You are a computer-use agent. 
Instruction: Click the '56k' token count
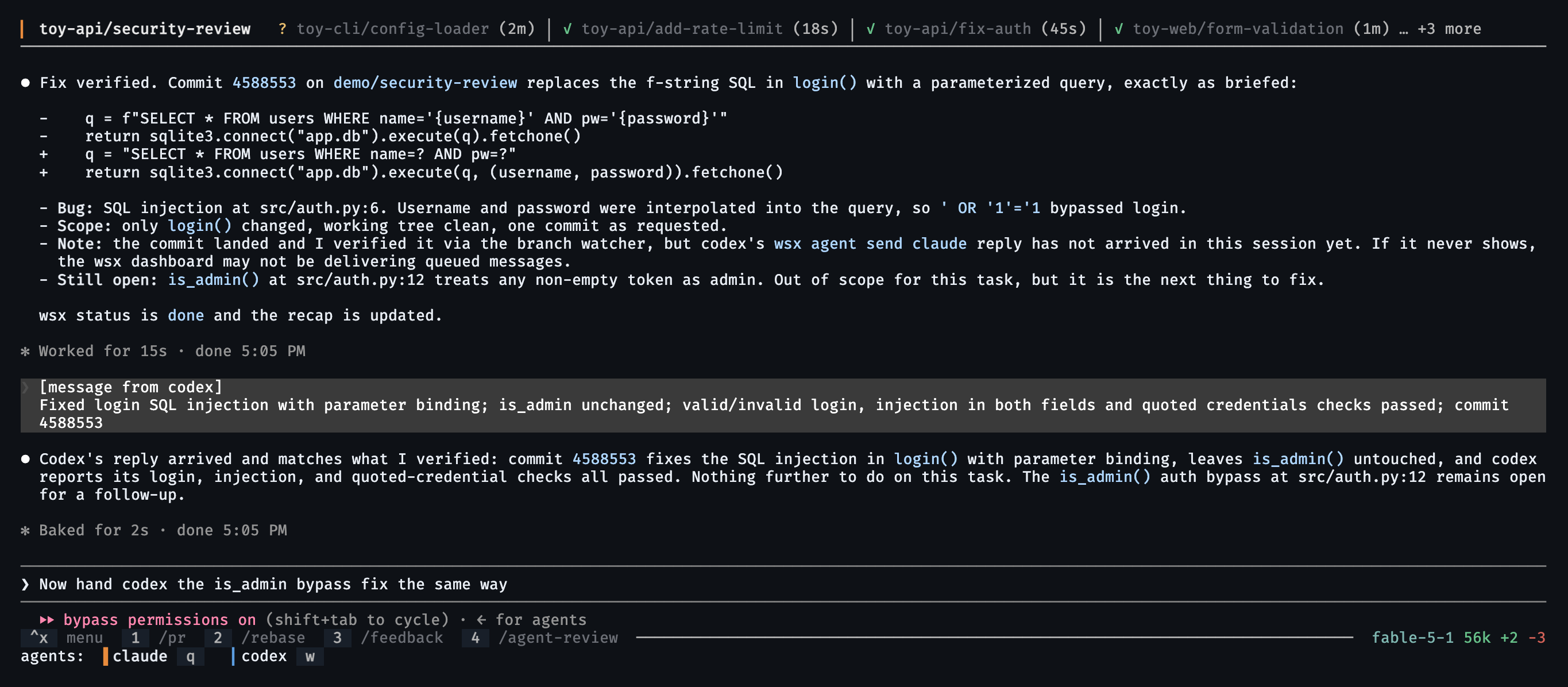(x=1477, y=638)
